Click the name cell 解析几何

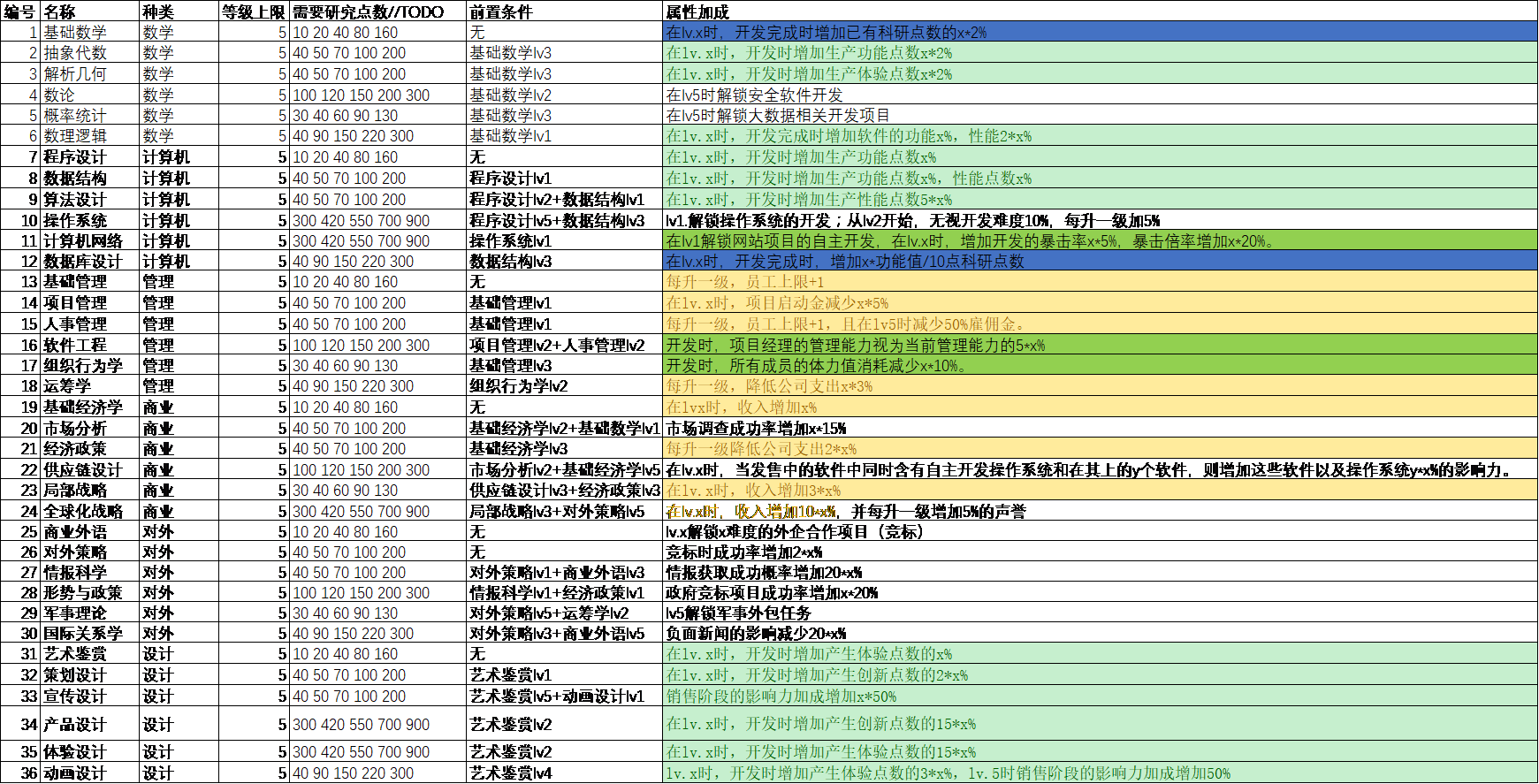pyautogui.click(x=90, y=73)
